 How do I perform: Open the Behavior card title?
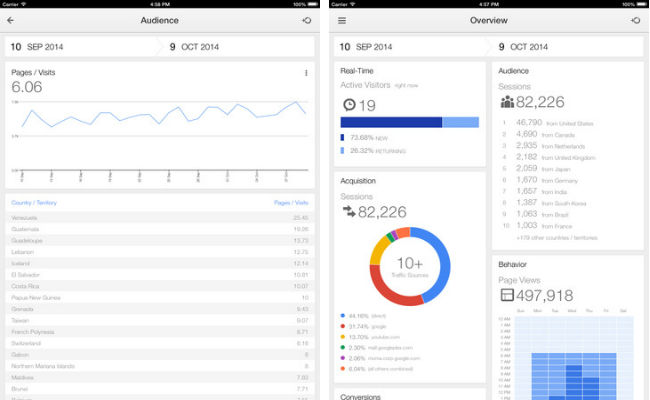[512, 264]
